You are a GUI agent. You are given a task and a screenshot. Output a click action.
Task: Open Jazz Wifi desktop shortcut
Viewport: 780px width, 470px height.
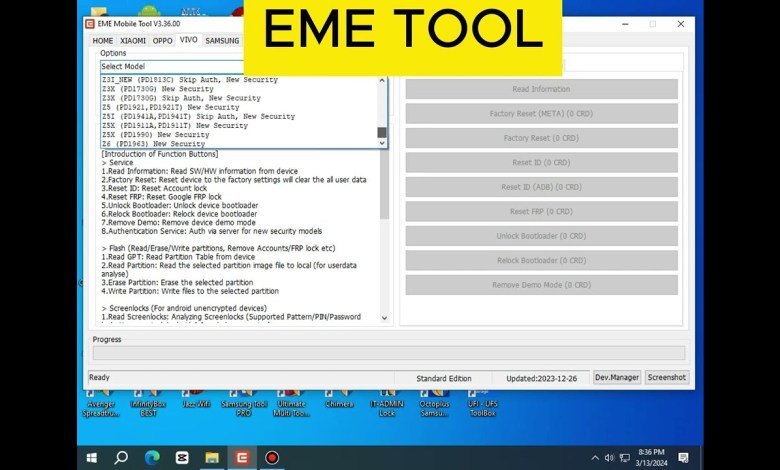196,400
